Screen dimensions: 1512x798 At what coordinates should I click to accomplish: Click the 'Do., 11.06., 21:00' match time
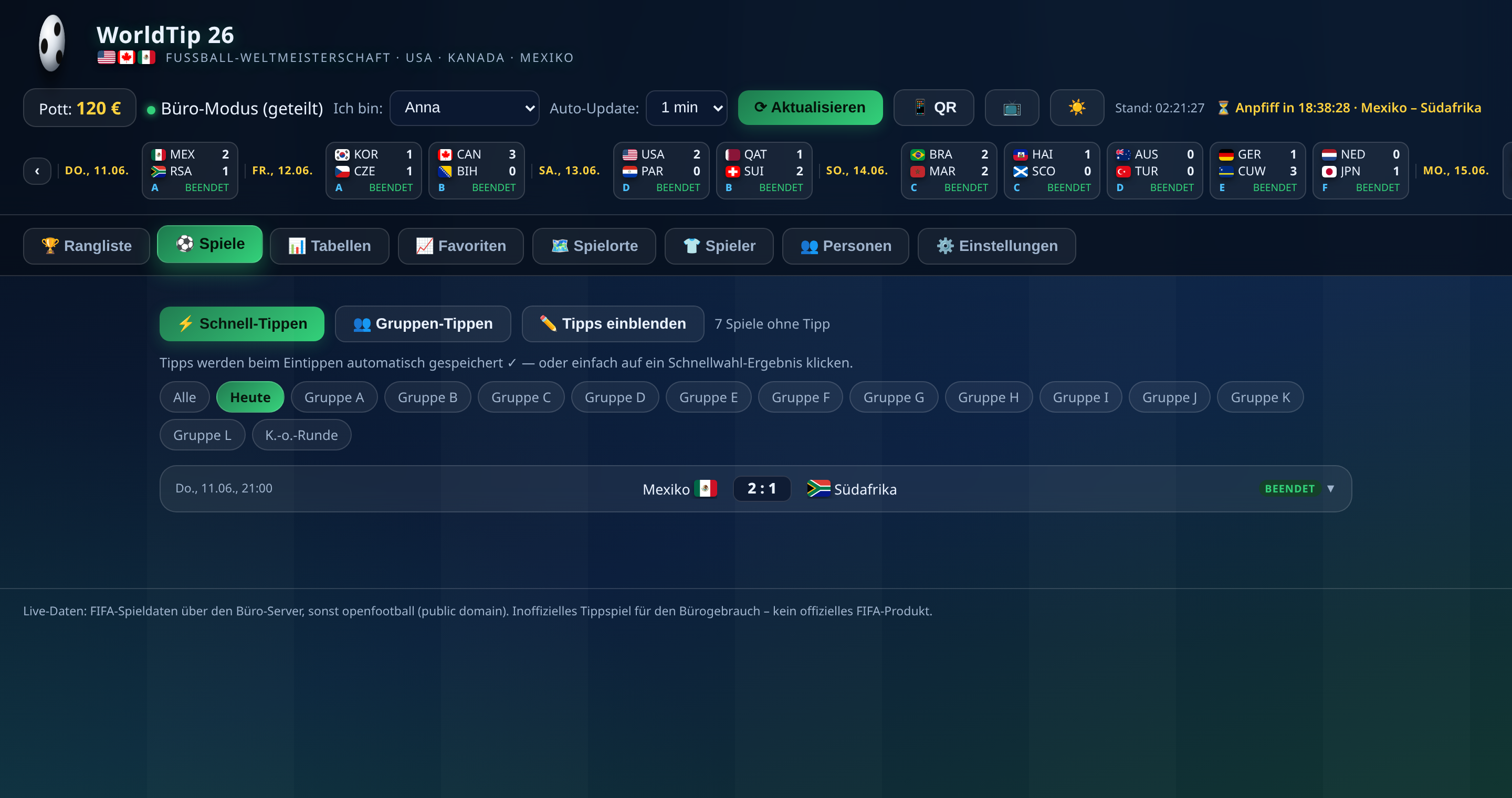point(224,488)
